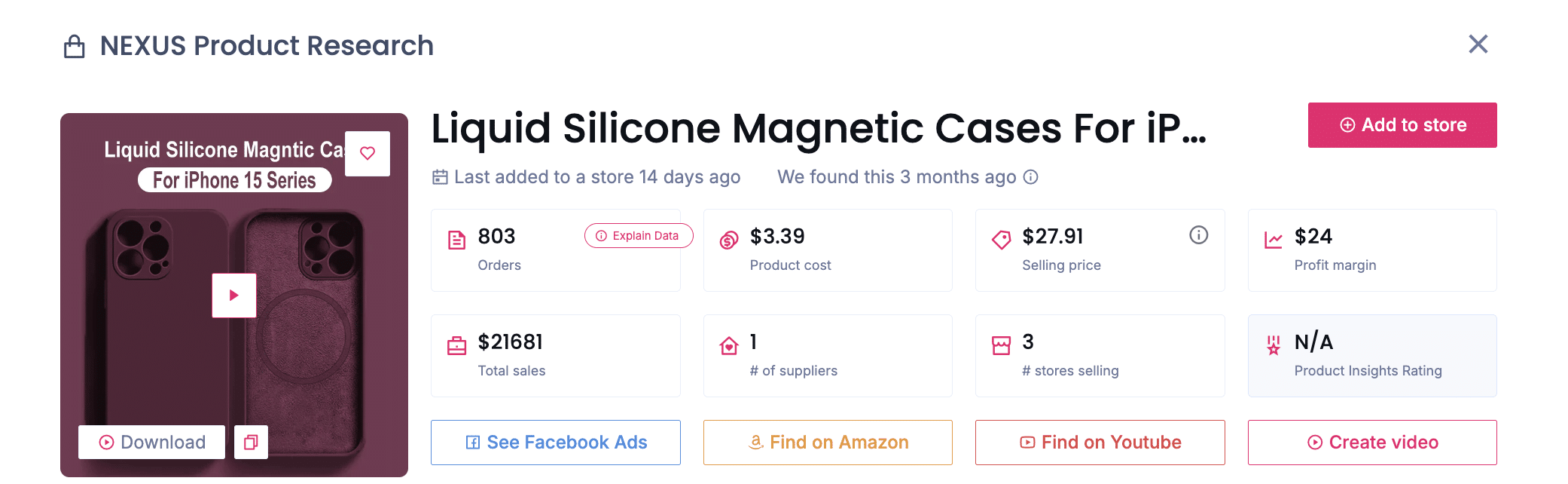Click the Product Insights Rating medal icon
This screenshot has width=1568, height=484.
click(1274, 346)
